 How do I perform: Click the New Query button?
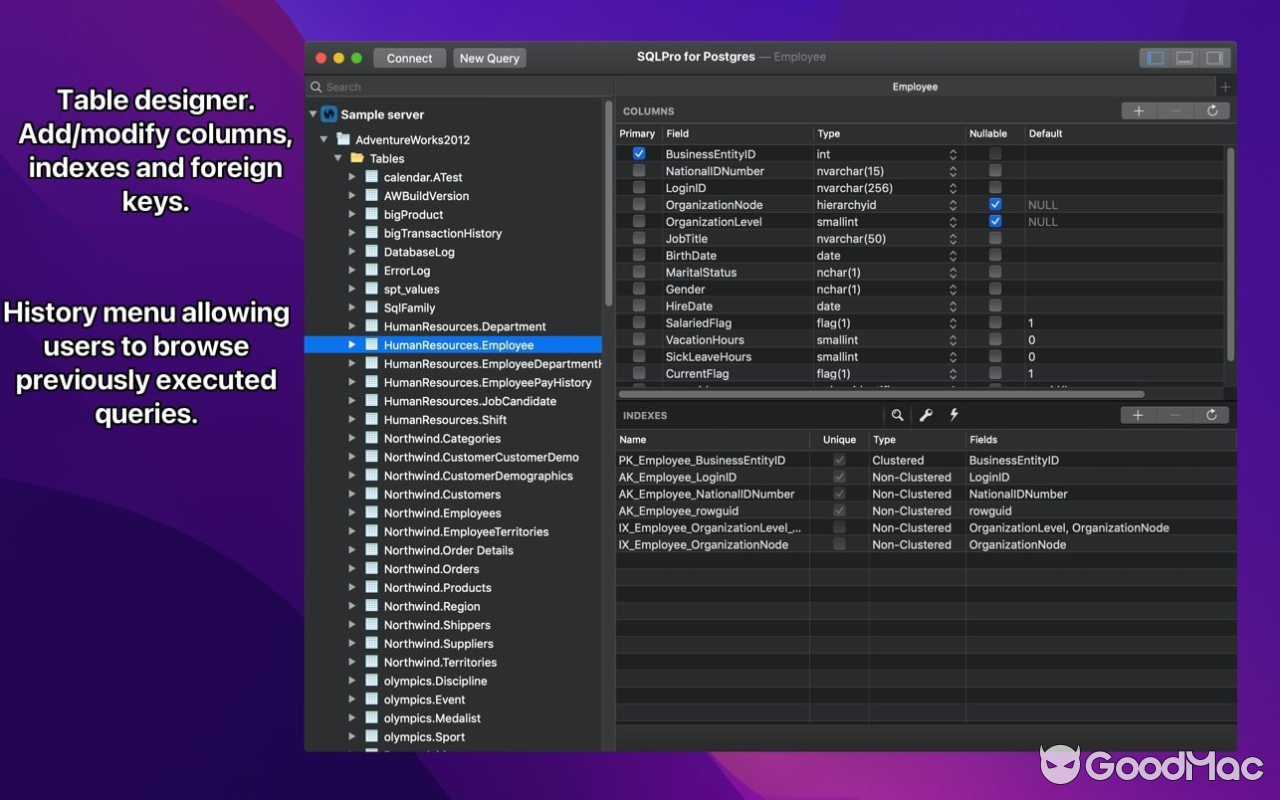point(489,57)
